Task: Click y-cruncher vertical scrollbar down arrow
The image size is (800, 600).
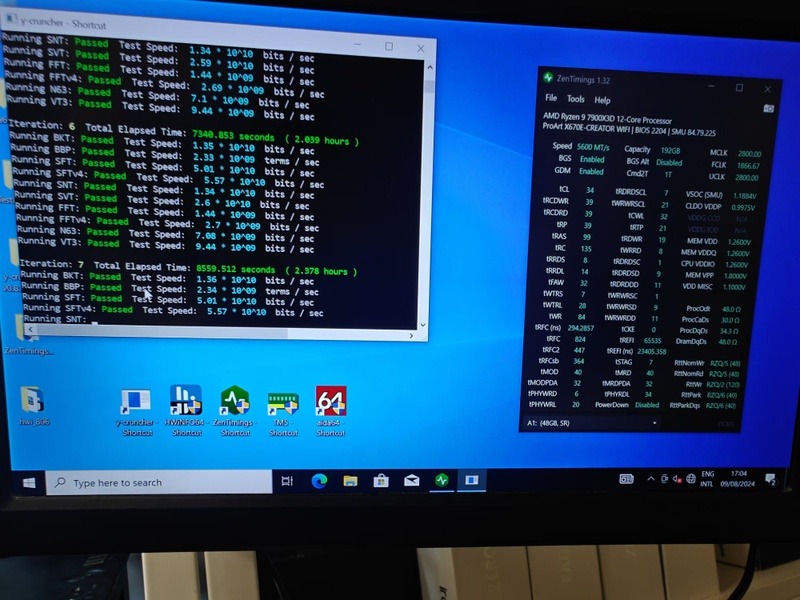Action: point(422,325)
